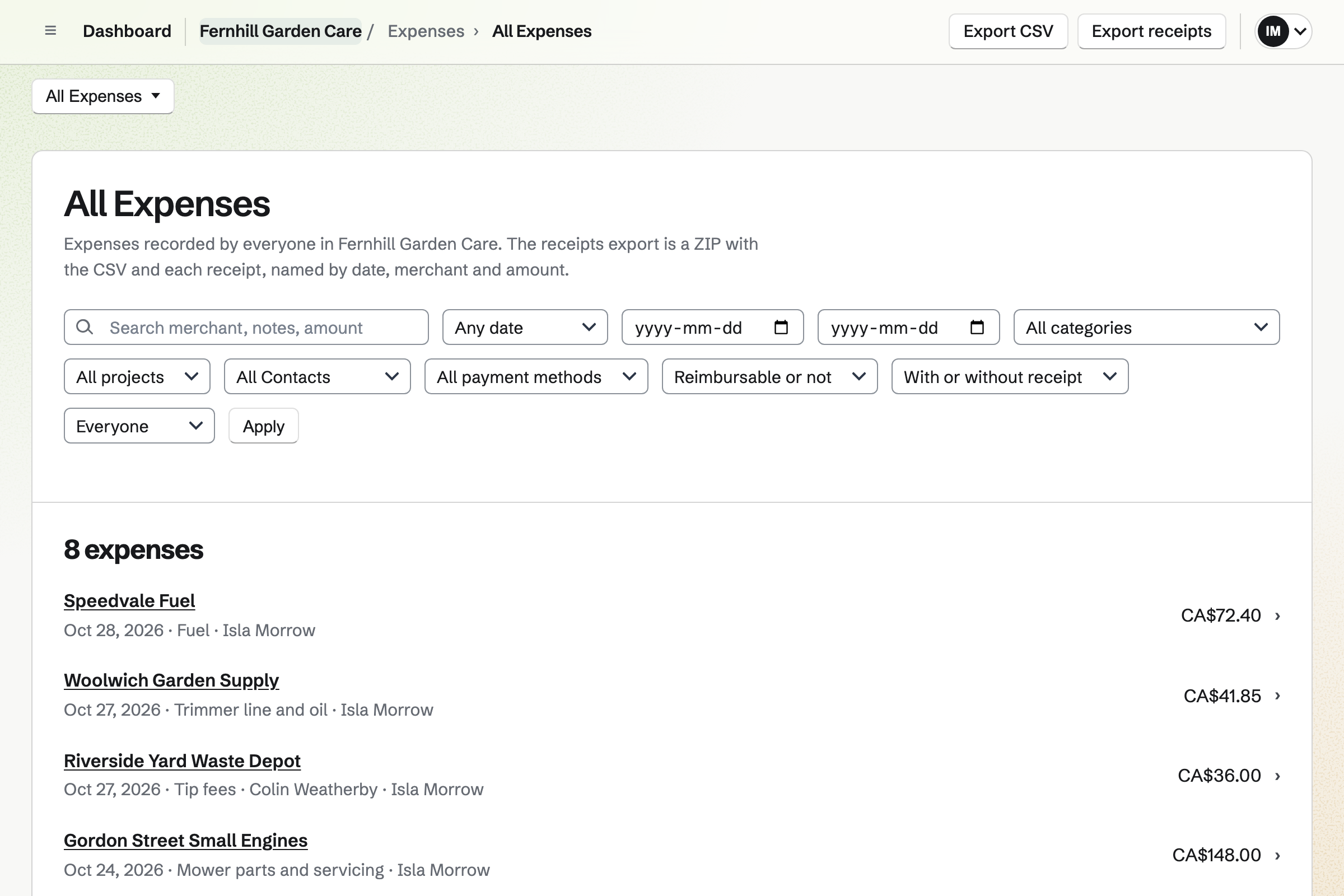
Task: Open the All payment methods dropdown
Action: [536, 376]
